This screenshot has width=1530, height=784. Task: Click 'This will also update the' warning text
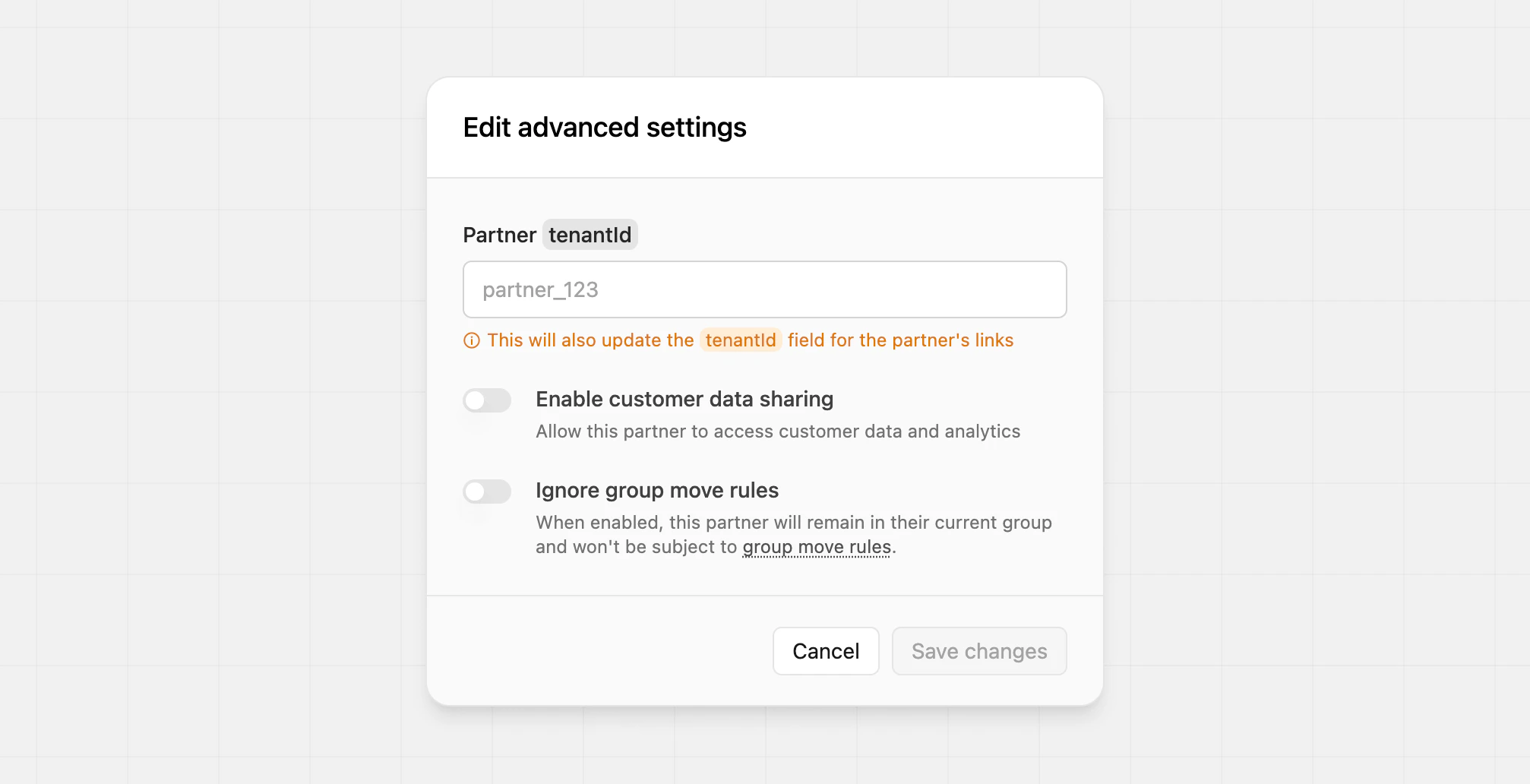coord(590,340)
